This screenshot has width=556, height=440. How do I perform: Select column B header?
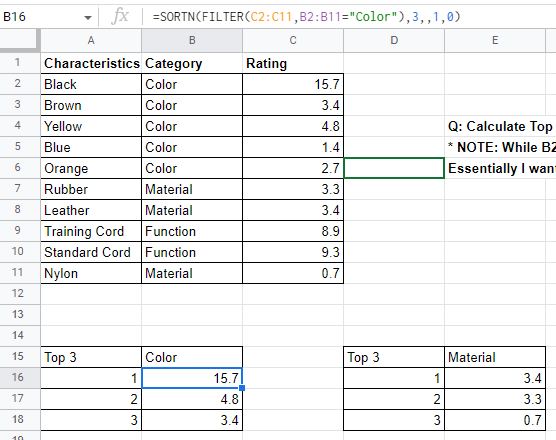[x=192, y=40]
